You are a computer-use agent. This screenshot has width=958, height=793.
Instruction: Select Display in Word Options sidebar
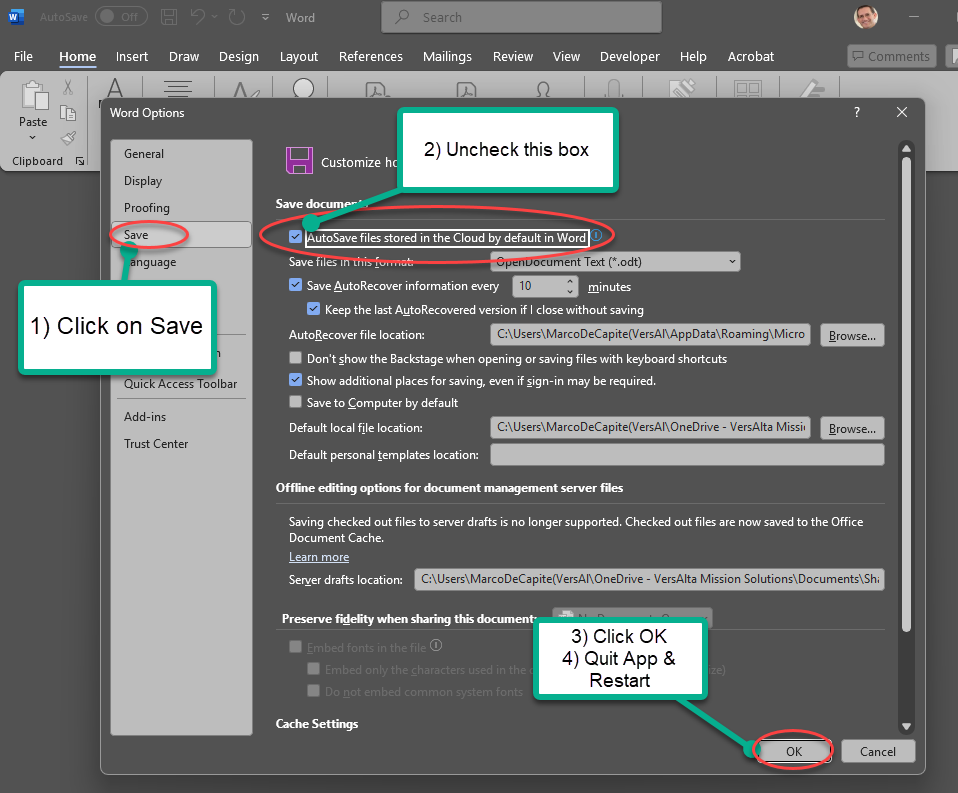tap(181, 181)
